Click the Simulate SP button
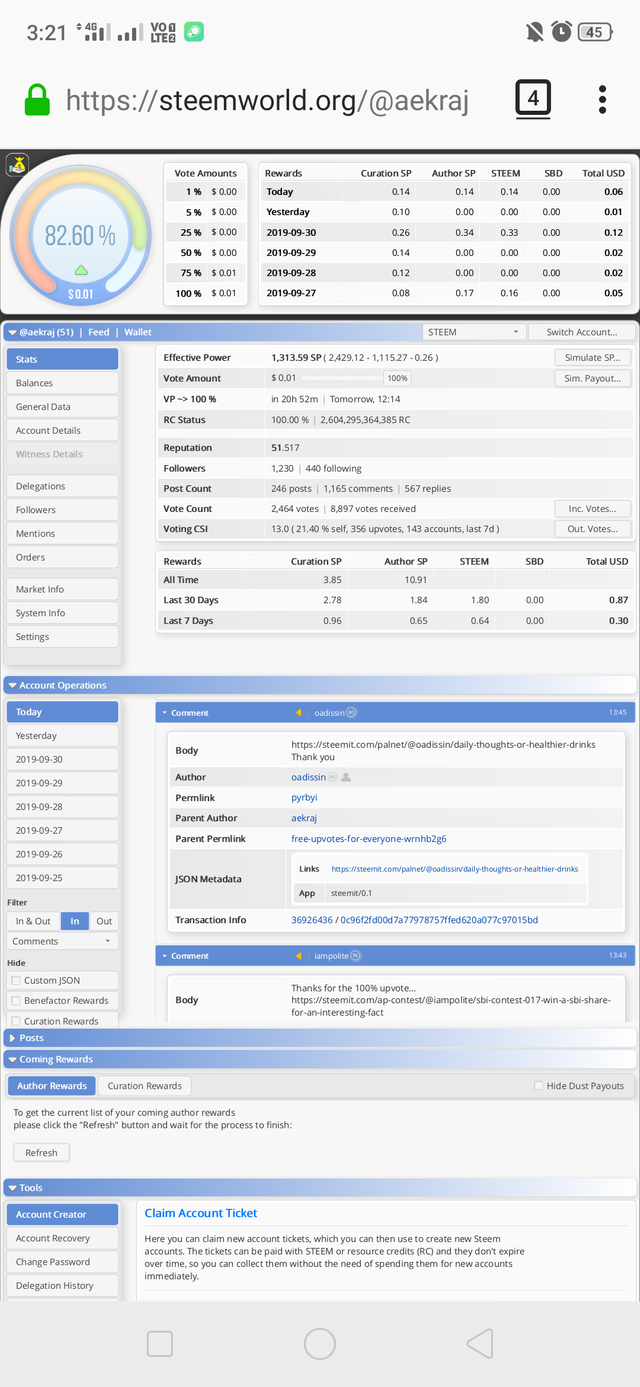The image size is (640, 1387). click(593, 358)
